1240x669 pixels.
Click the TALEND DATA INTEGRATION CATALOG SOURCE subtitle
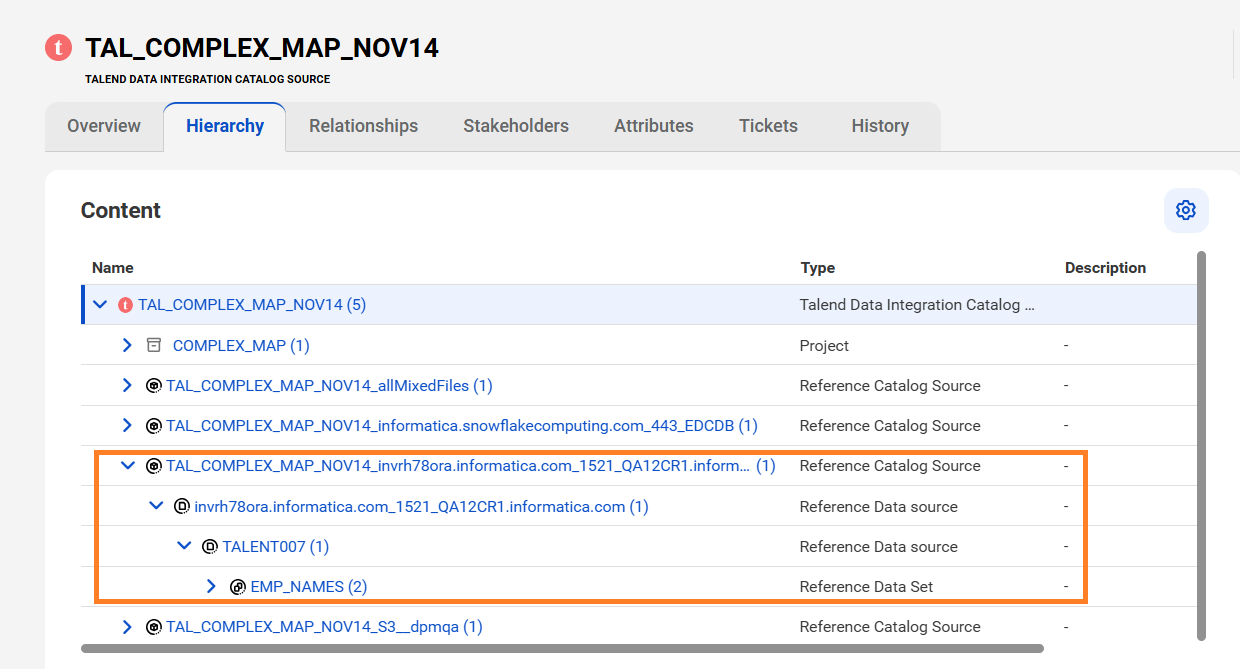tap(207, 79)
